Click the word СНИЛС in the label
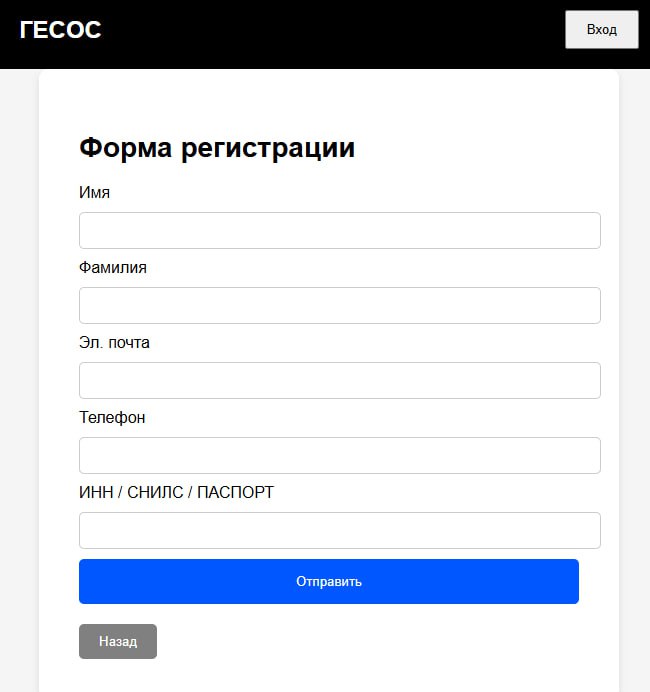The height and width of the screenshot is (692, 650). tap(154, 492)
